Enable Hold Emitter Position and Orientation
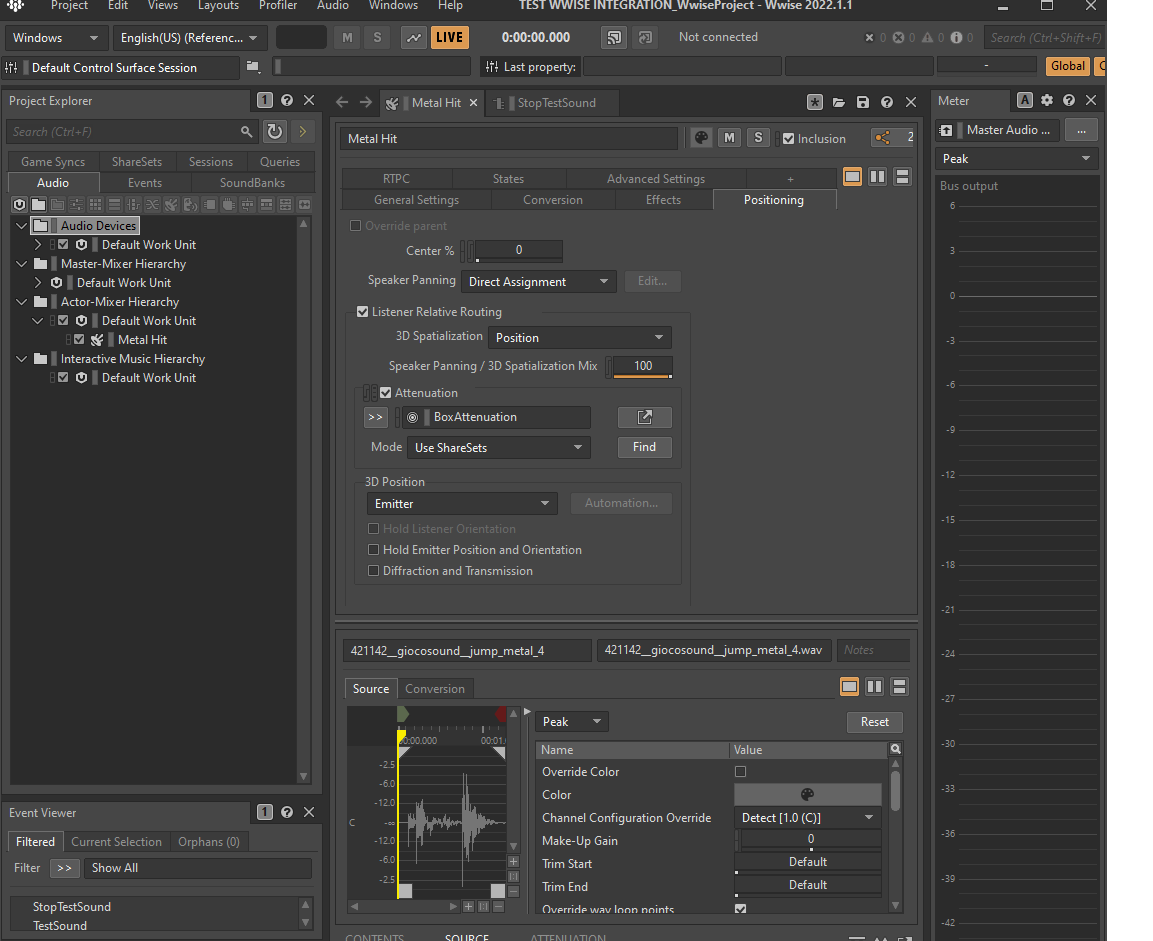The width and height of the screenshot is (1153, 941). [x=374, y=549]
